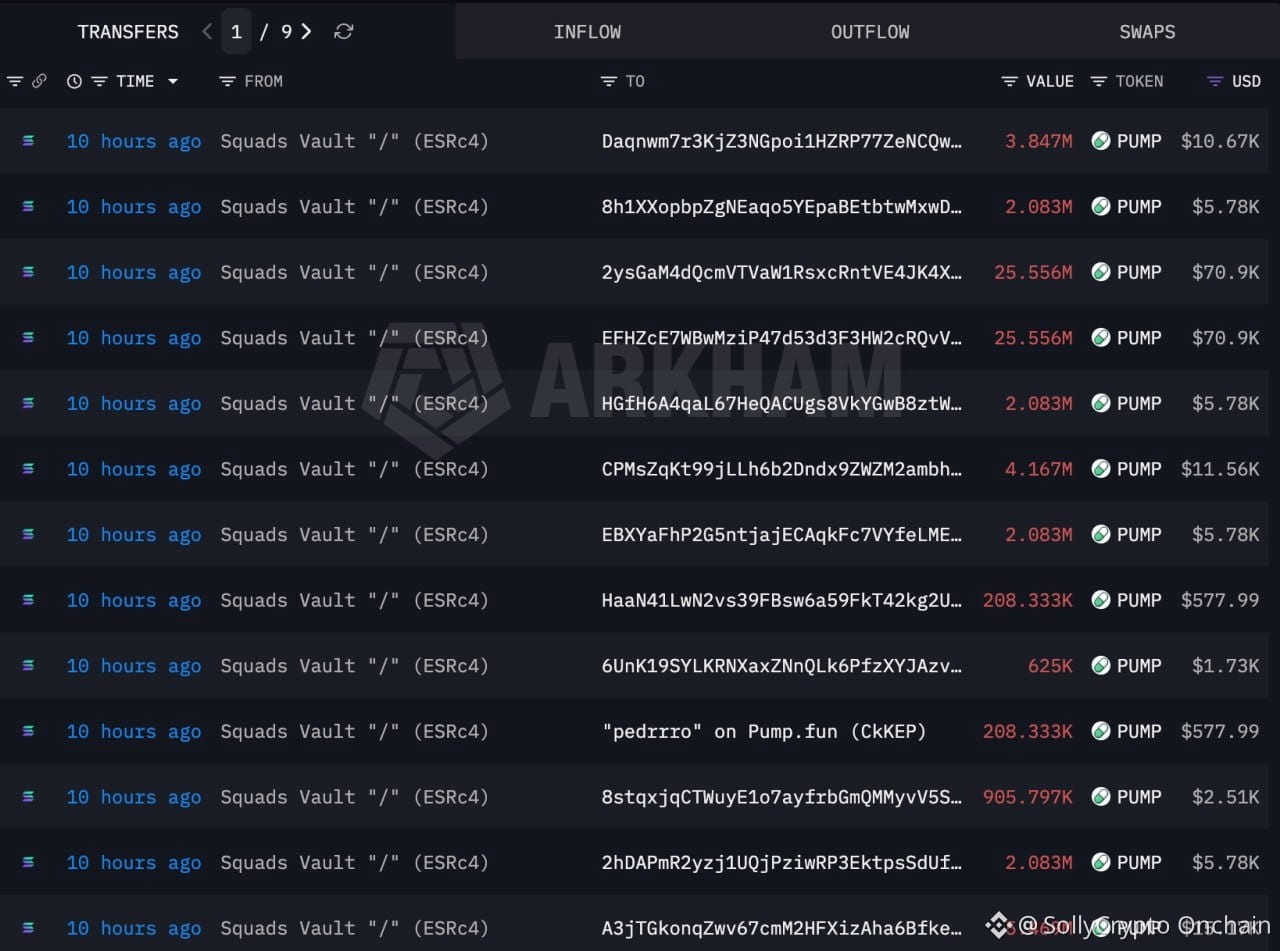
Task: Click the PUMP token icon in the EFHZcE7WB row
Action: coord(1101,338)
